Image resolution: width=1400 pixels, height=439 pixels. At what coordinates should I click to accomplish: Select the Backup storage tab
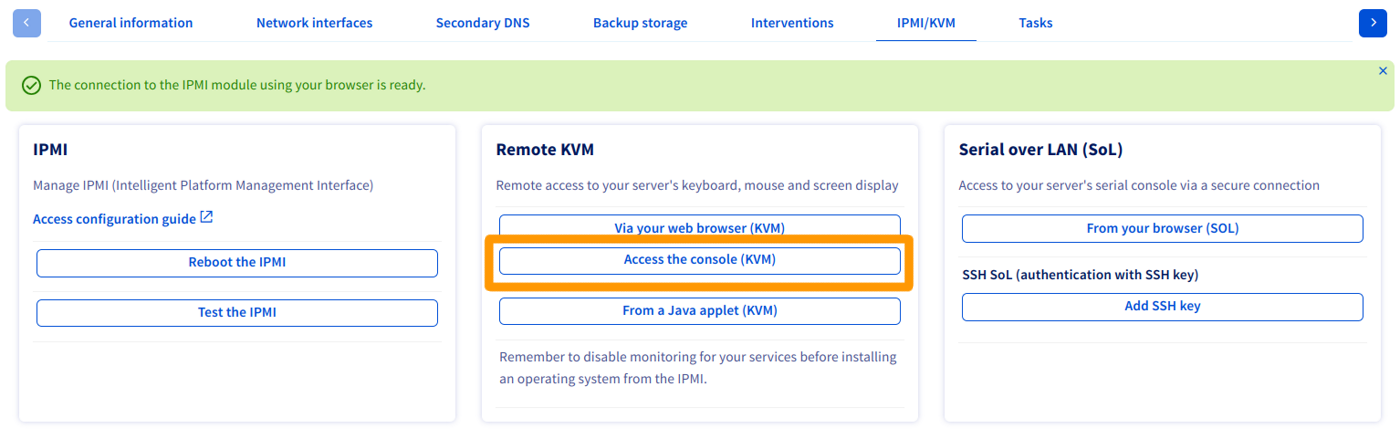(x=640, y=23)
